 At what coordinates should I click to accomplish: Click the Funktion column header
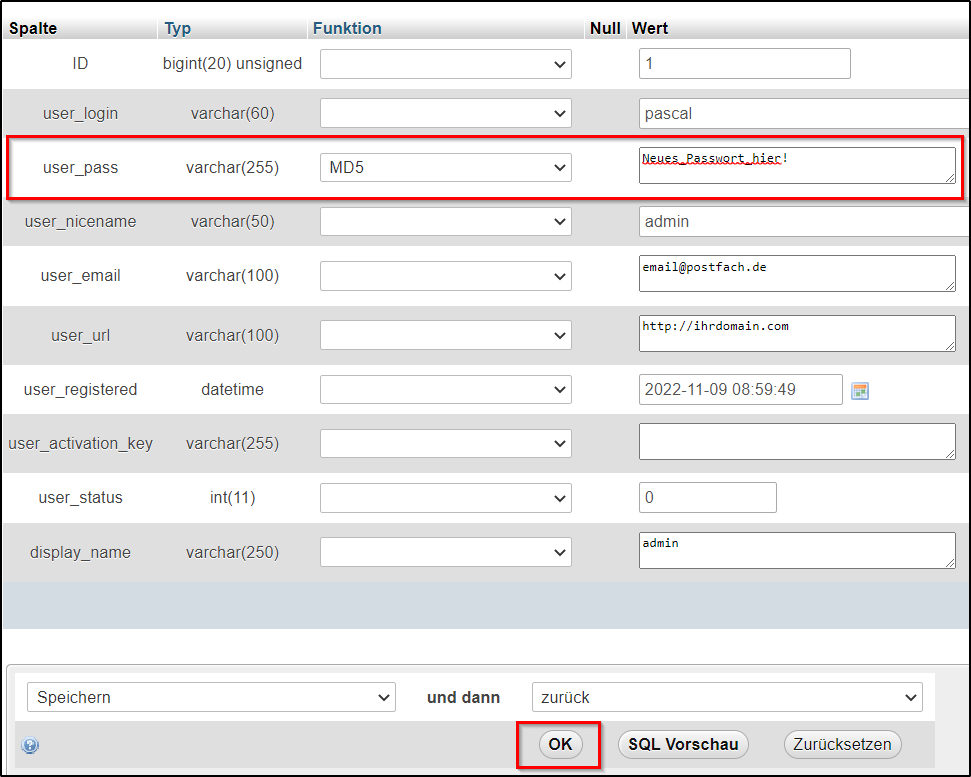347,28
